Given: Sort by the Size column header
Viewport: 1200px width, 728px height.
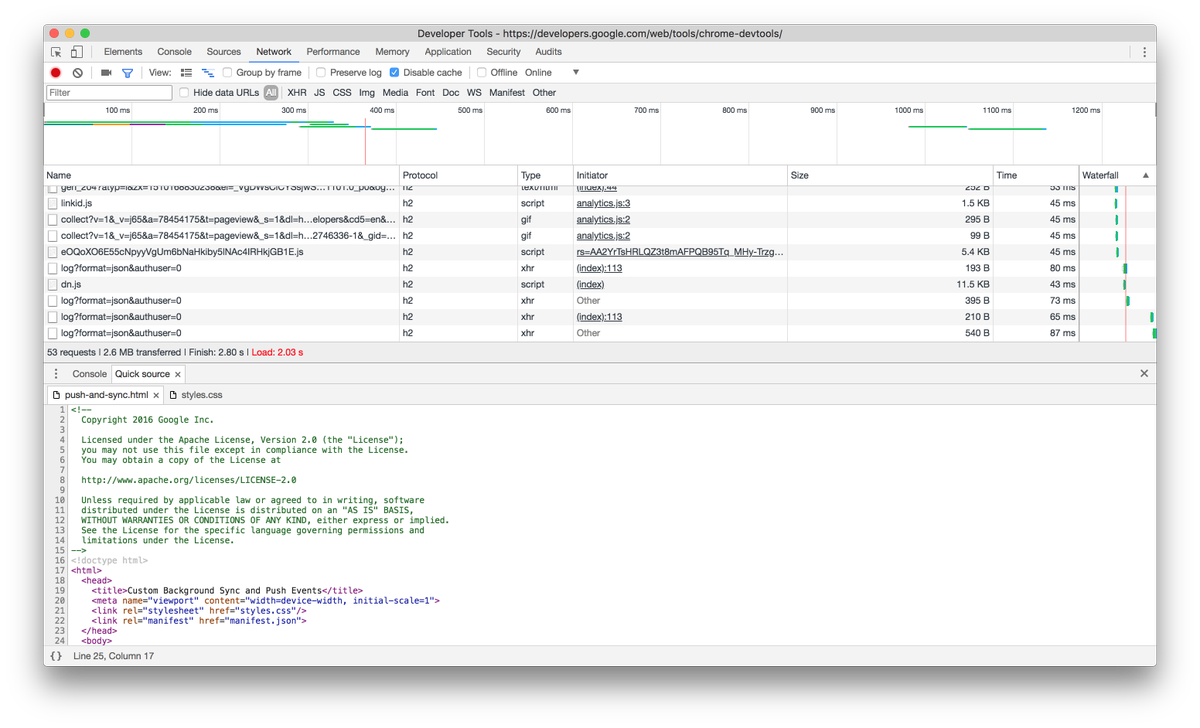Looking at the screenshot, I should 890,175.
